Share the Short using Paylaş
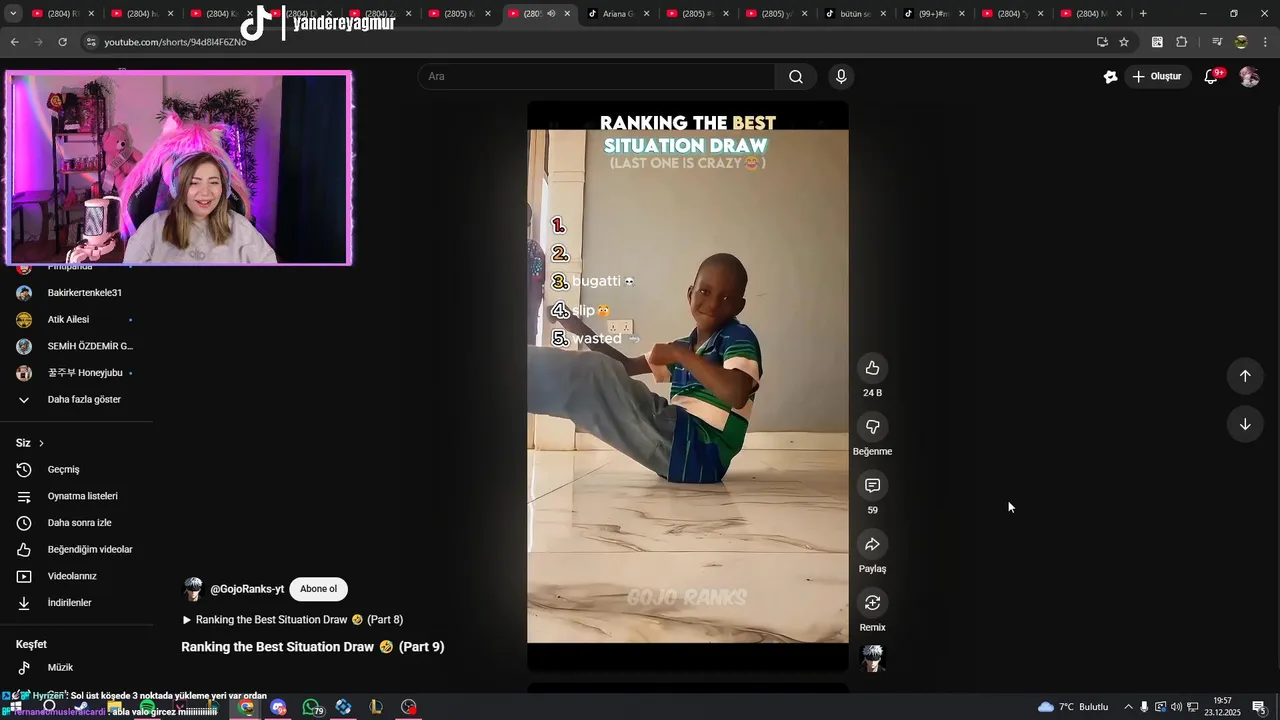 click(x=872, y=544)
